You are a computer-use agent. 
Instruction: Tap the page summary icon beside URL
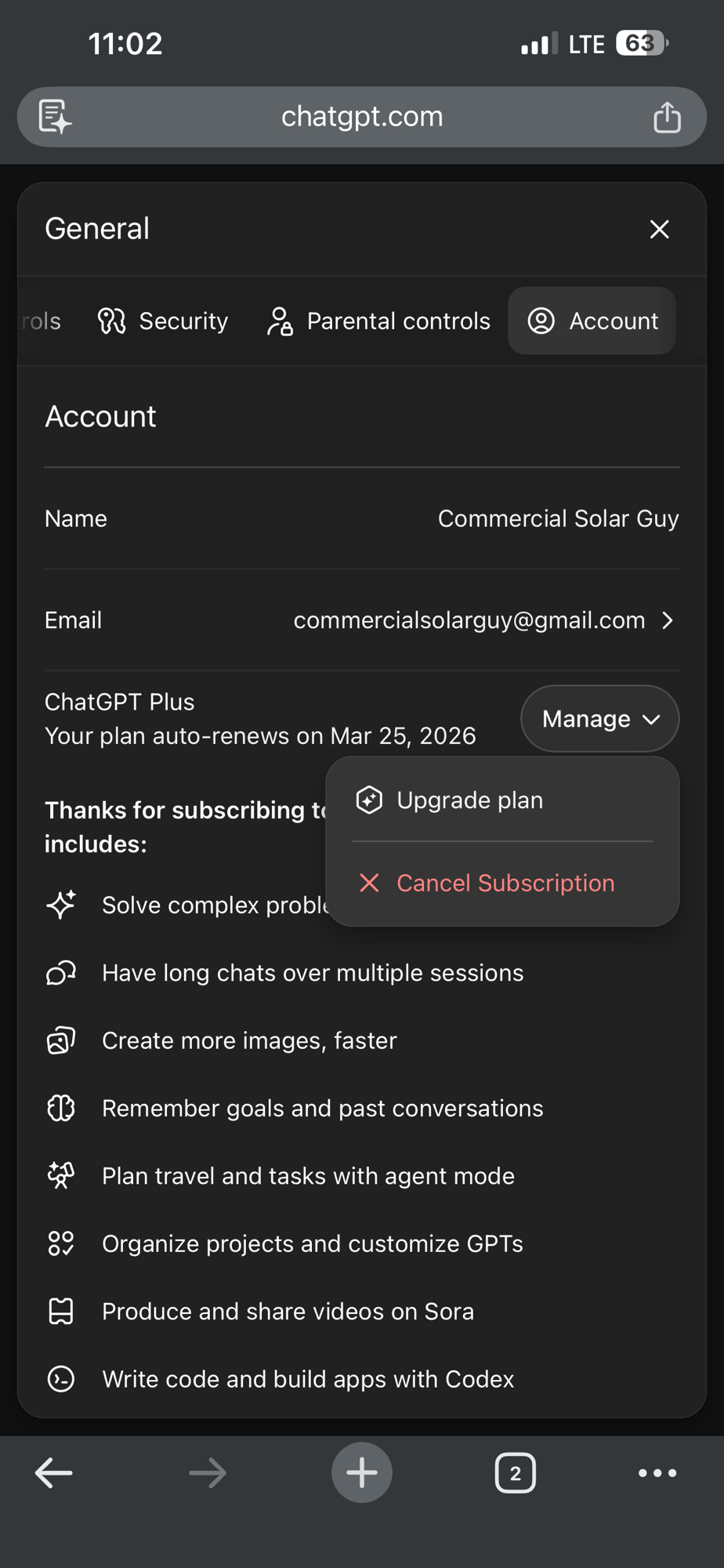55,117
